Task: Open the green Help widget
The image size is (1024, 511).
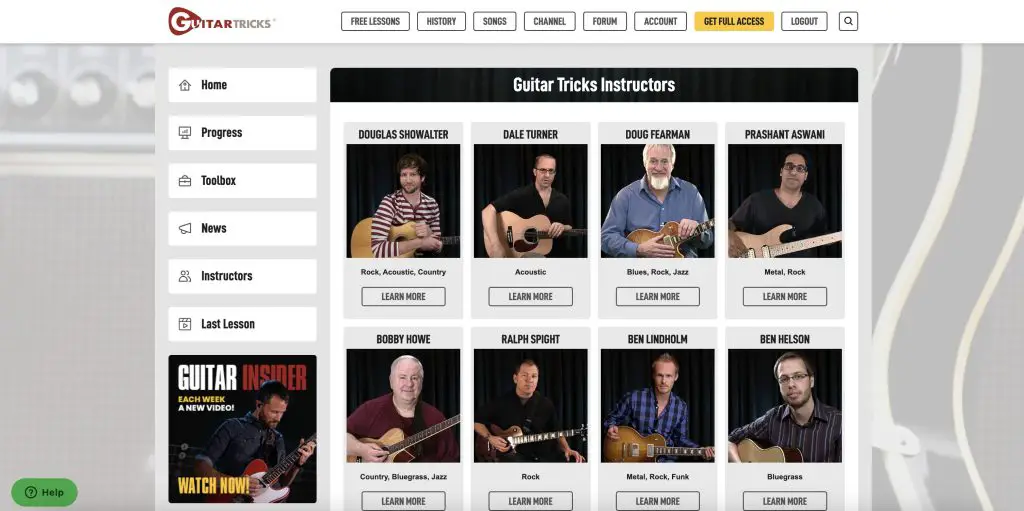Action: pyautogui.click(x=44, y=492)
